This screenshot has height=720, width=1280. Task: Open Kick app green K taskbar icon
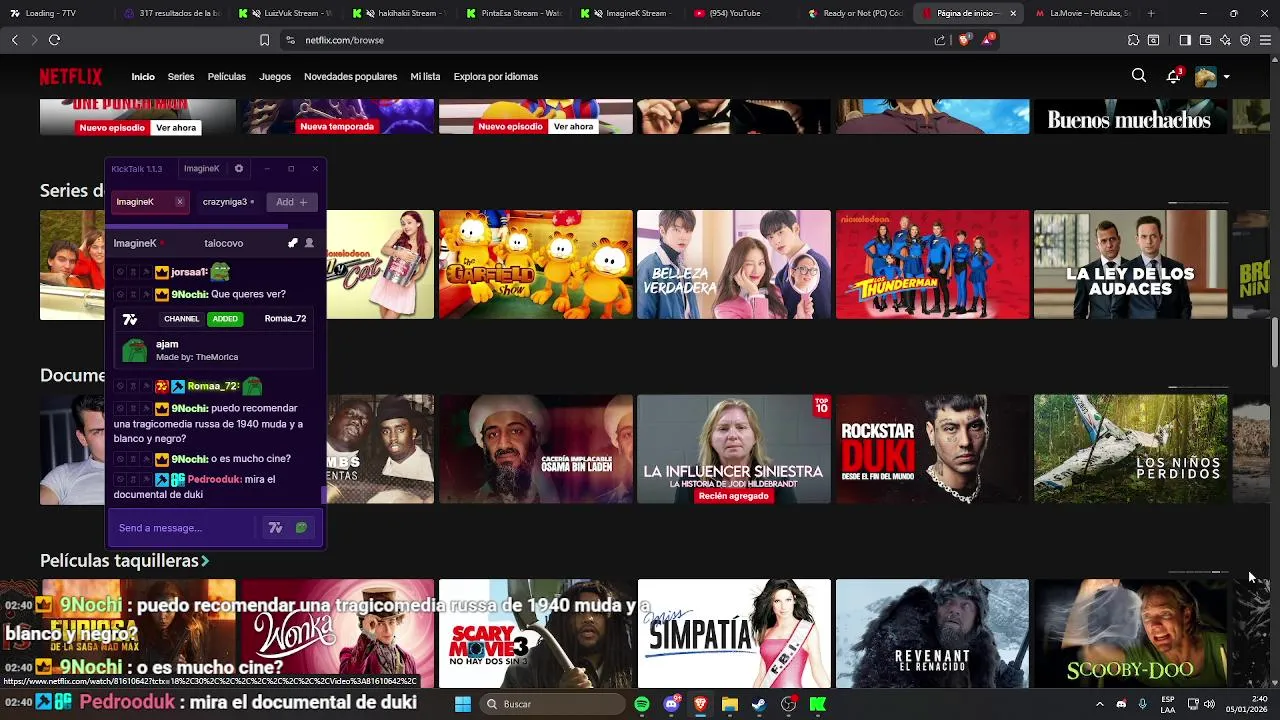[x=818, y=704]
